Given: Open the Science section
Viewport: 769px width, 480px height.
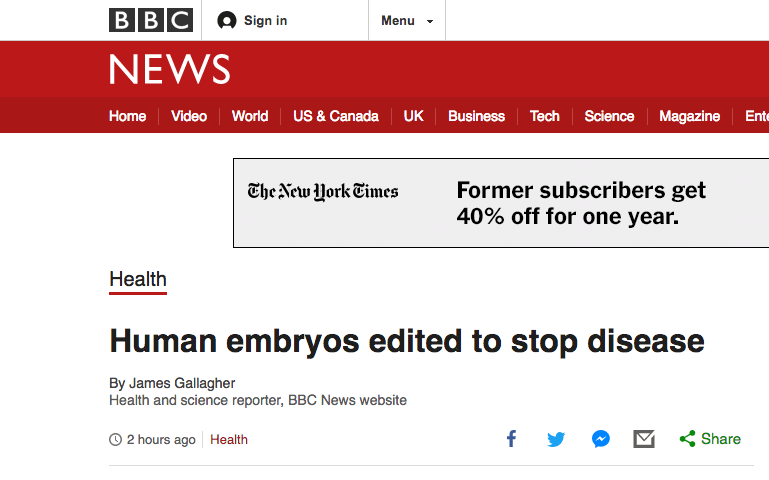Looking at the screenshot, I should point(609,116).
